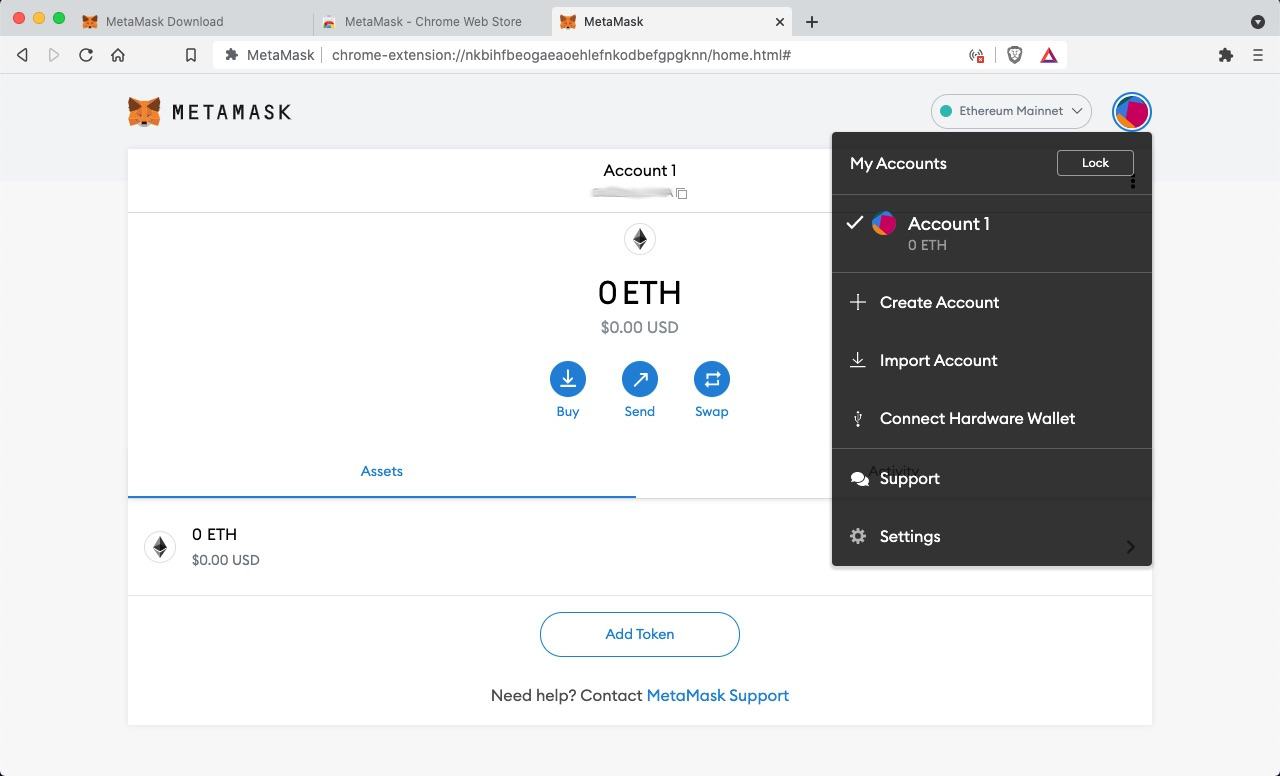1280x776 pixels.
Task: Switch to the Chrome Web Store browser tab
Action: tap(430, 21)
